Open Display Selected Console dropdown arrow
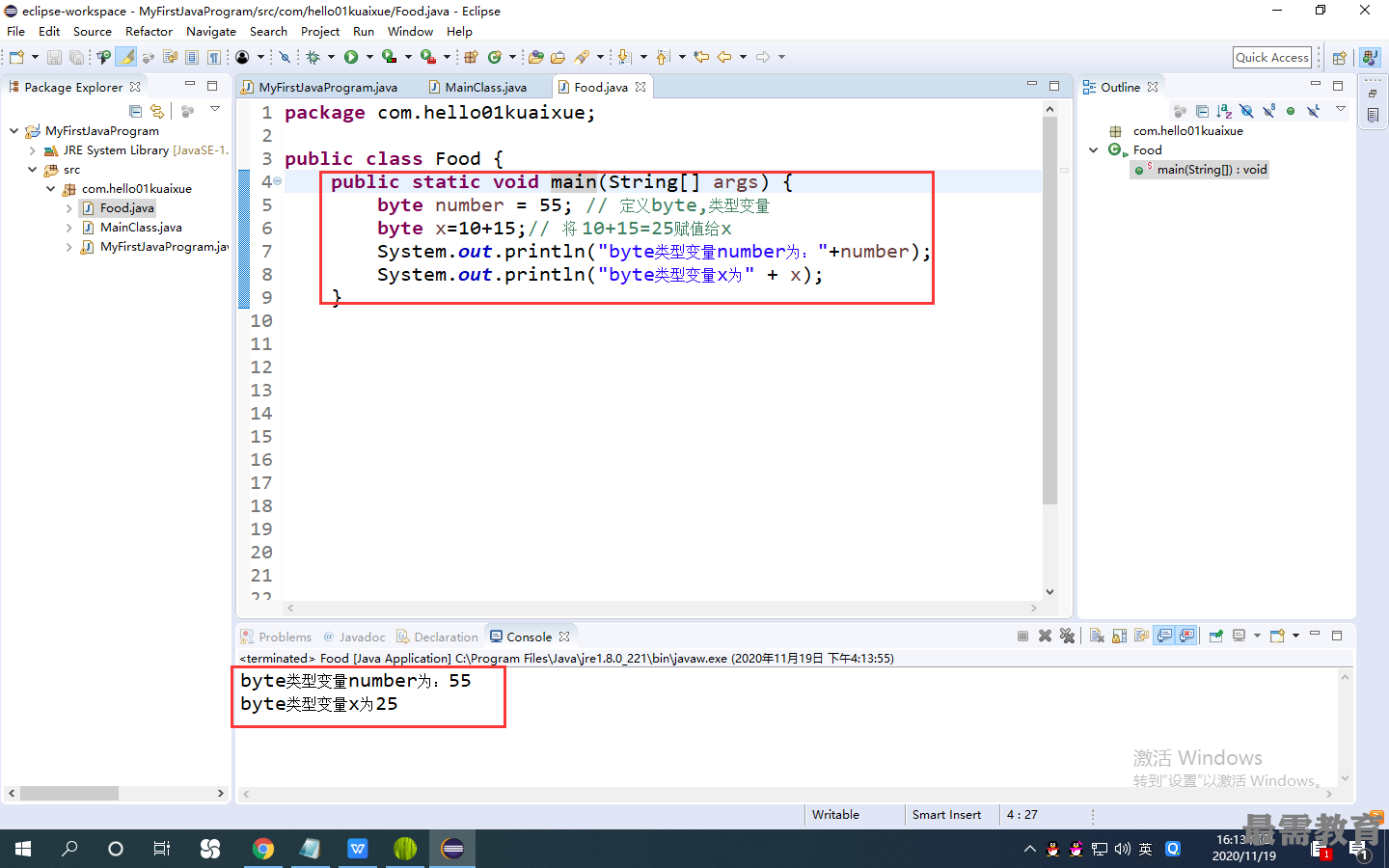The width and height of the screenshot is (1389, 868). [x=1257, y=636]
